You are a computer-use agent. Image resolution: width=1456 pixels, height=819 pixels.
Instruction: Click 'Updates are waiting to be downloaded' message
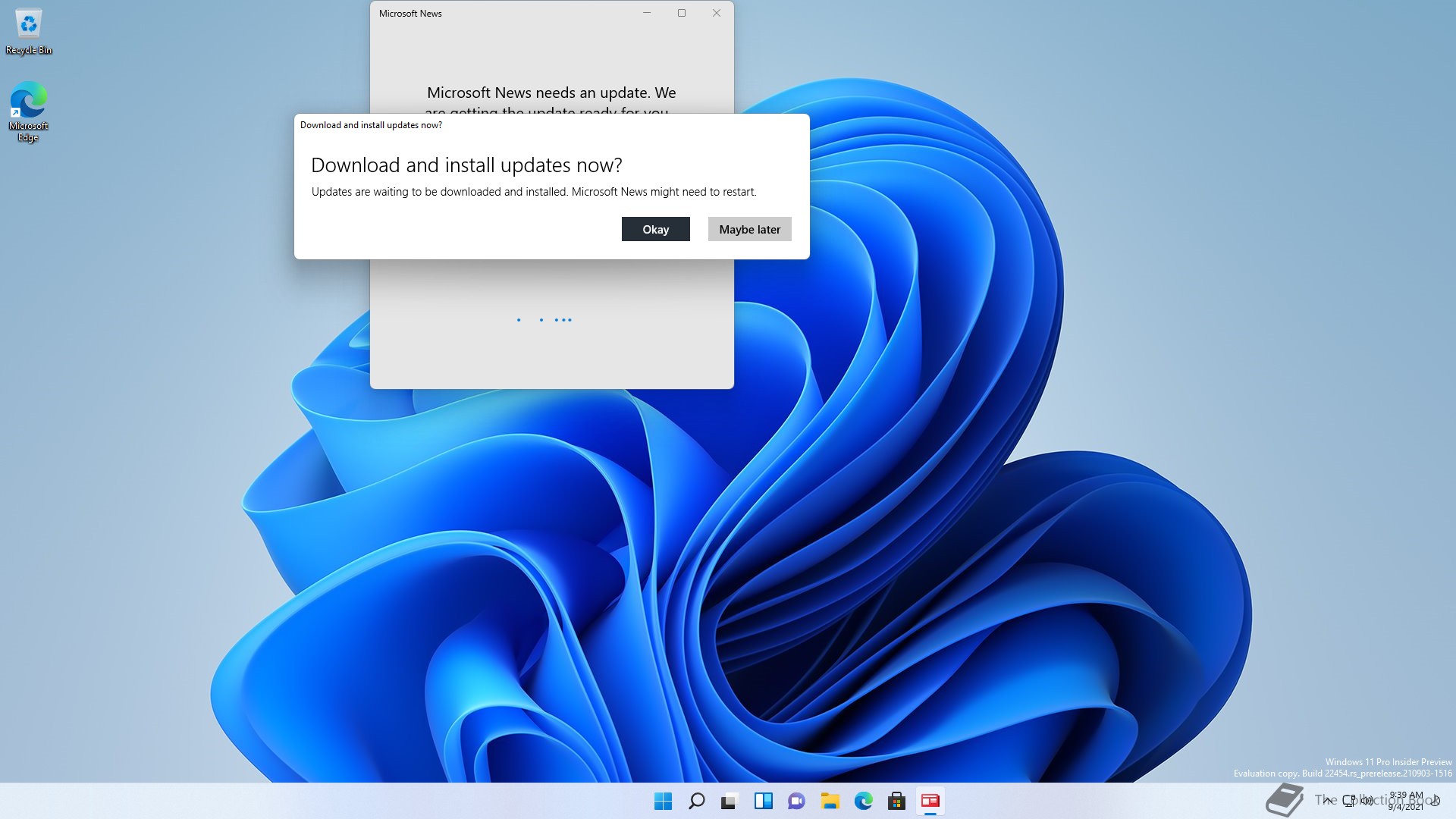tap(534, 192)
